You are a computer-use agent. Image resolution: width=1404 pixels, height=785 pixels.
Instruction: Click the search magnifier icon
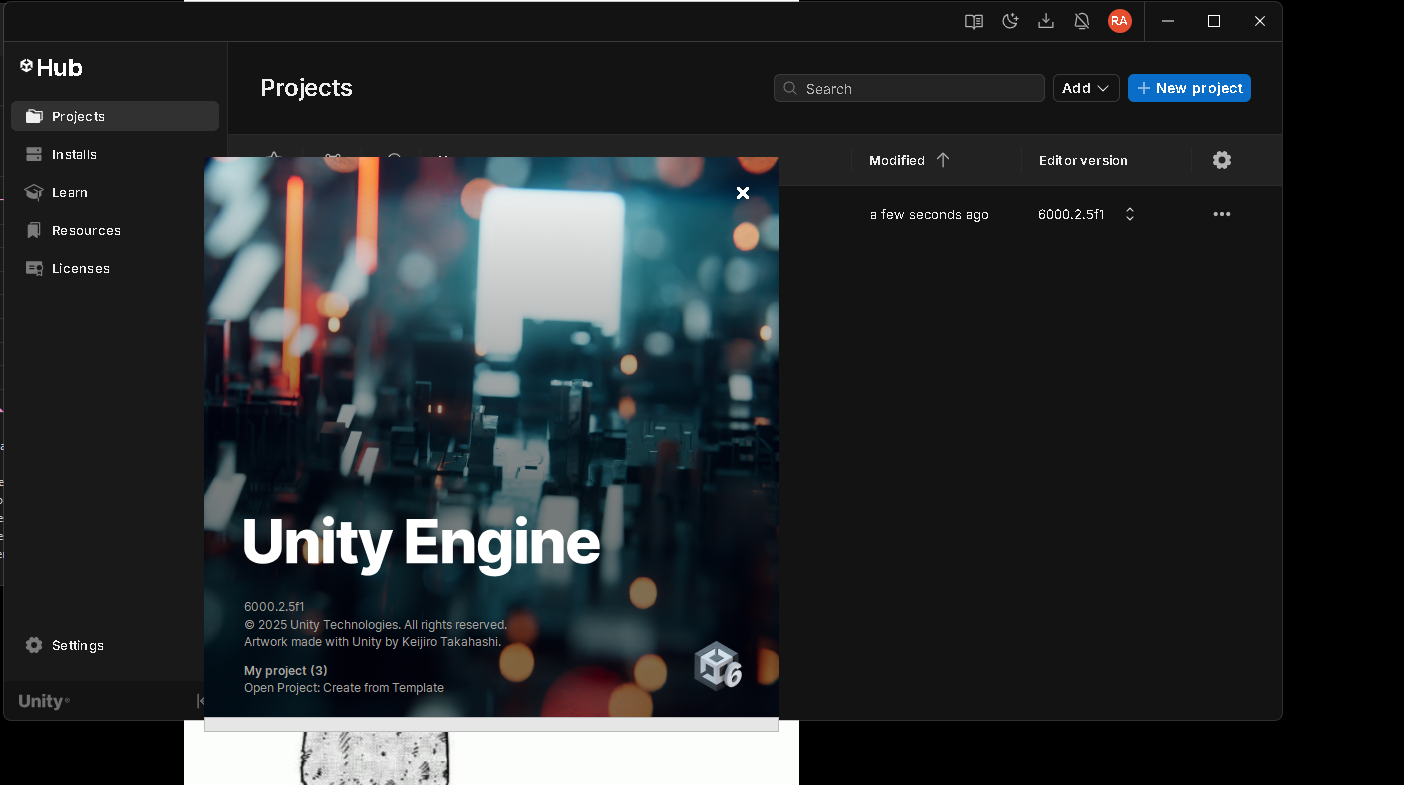[791, 88]
